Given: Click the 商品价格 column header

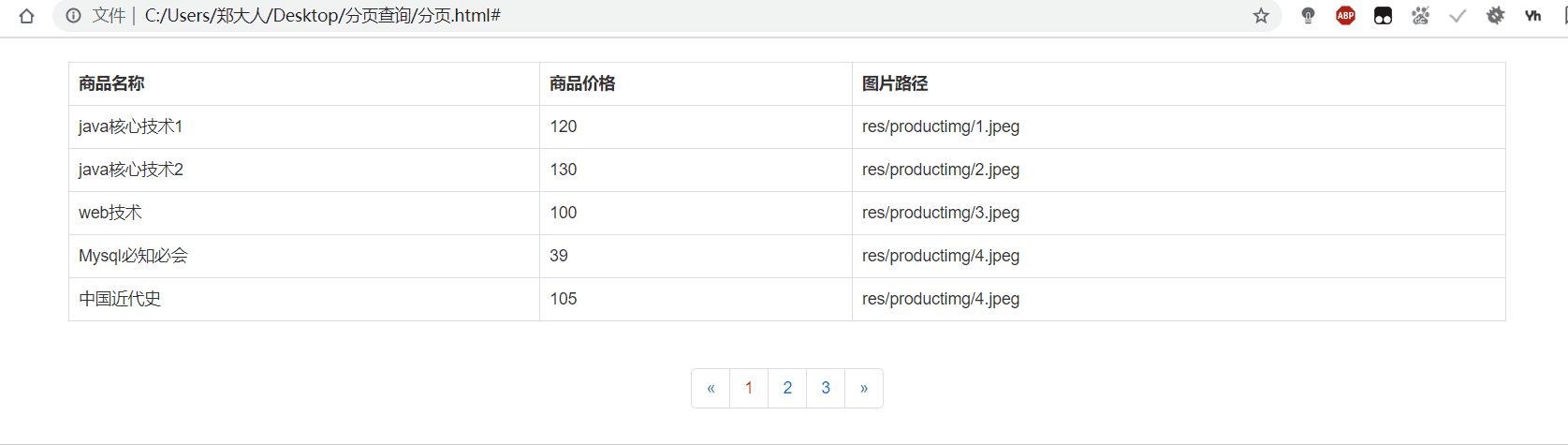Looking at the screenshot, I should [x=696, y=83].
